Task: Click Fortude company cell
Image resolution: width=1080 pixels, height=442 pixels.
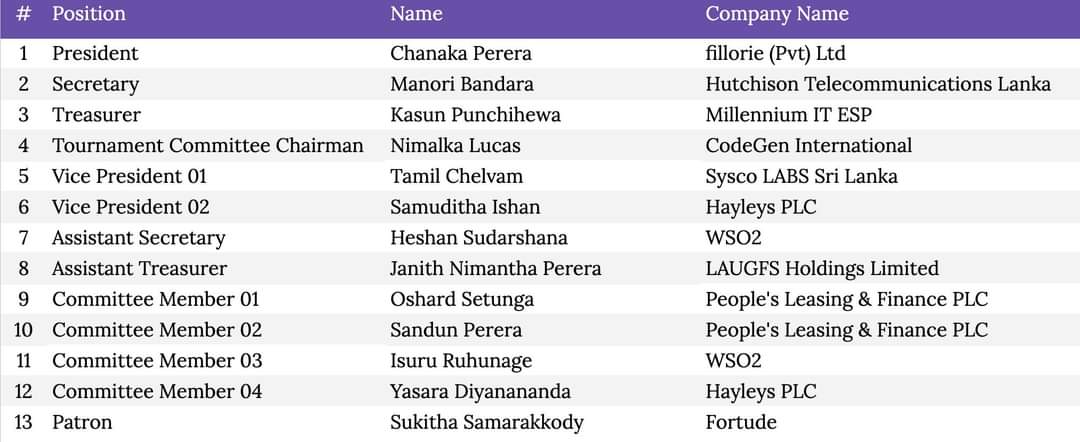Action: [741, 422]
